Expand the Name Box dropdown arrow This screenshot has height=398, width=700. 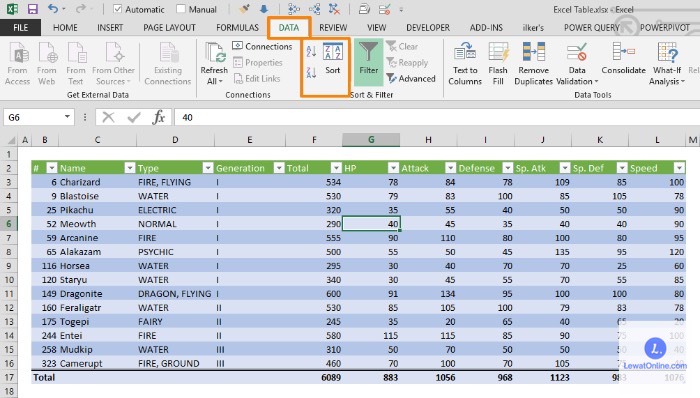click(x=67, y=117)
